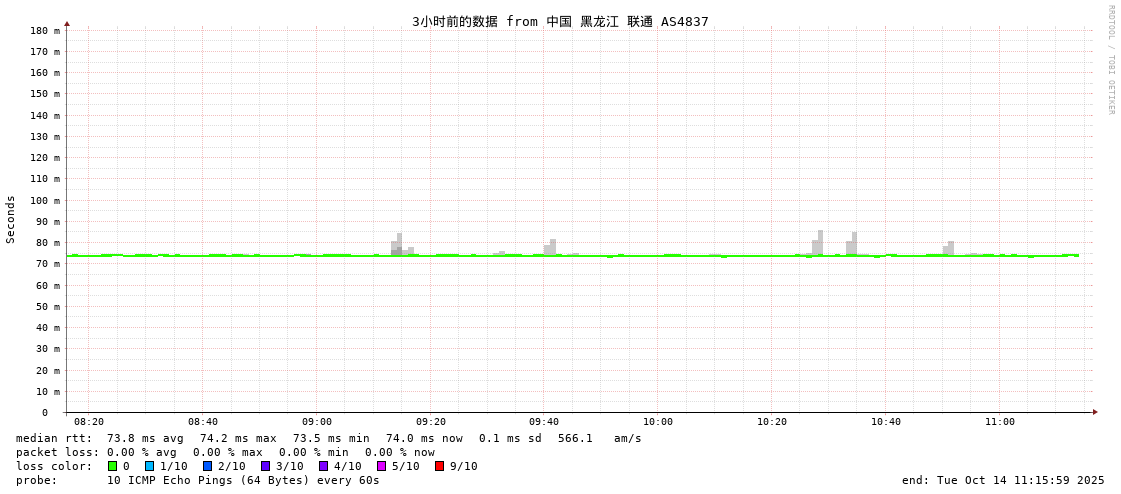1121x494 pixels.
Task: Click the chart title mentioning AS4837
Action: 560,21
